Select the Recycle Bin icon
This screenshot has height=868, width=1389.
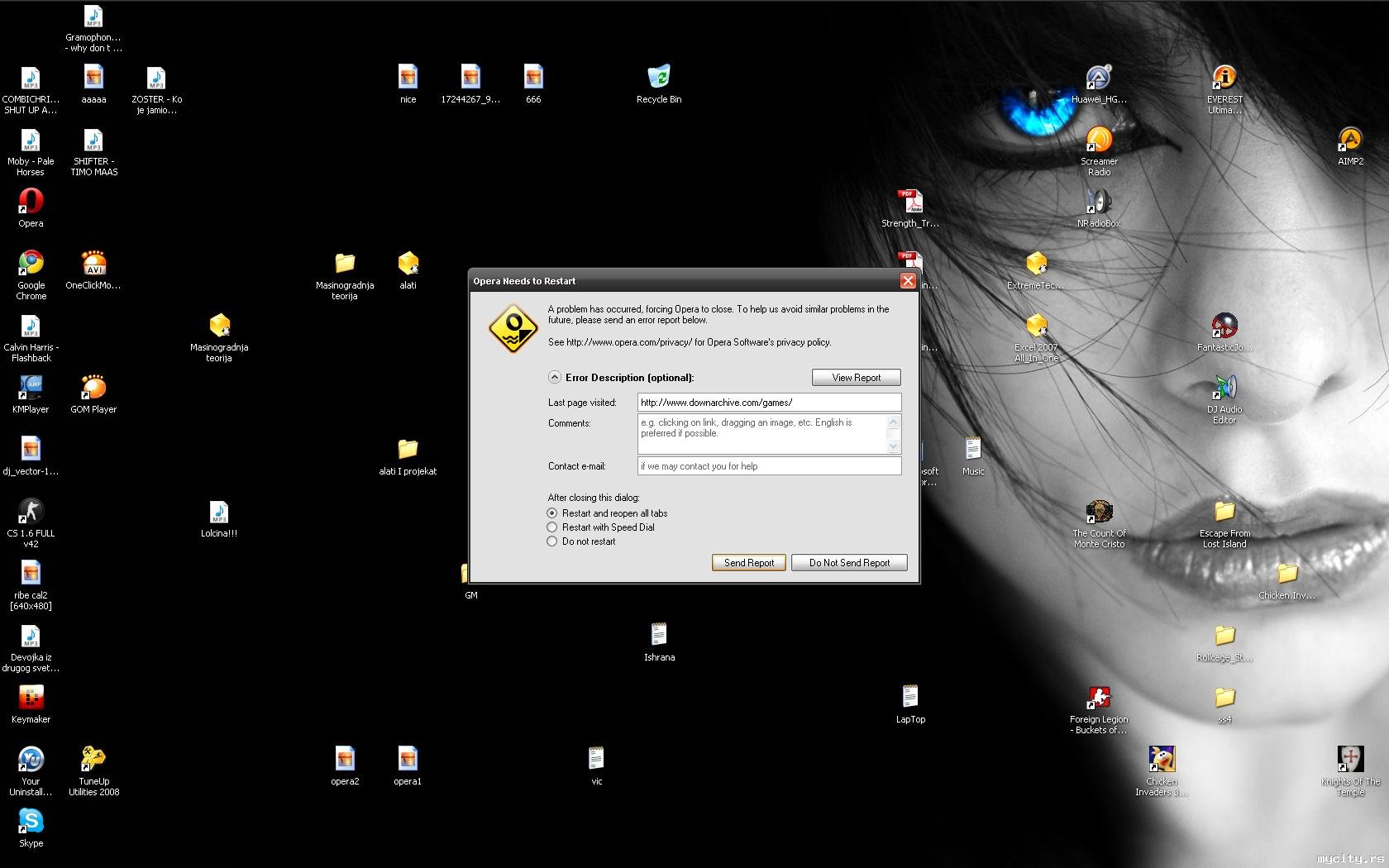coord(659,78)
